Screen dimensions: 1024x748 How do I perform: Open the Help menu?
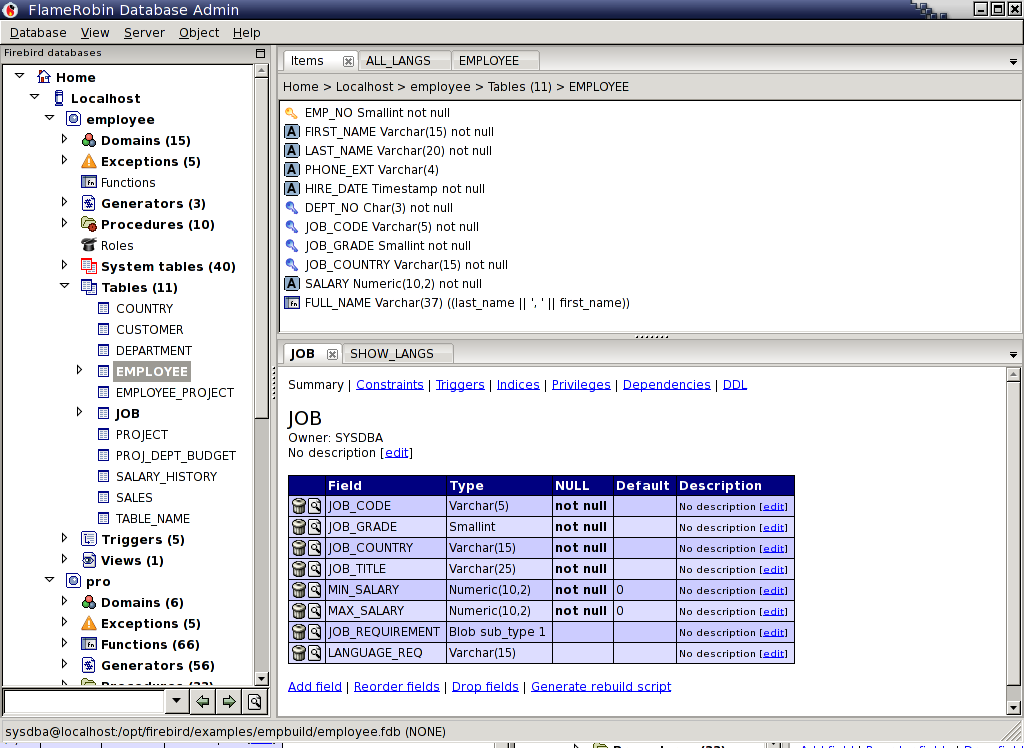point(246,33)
